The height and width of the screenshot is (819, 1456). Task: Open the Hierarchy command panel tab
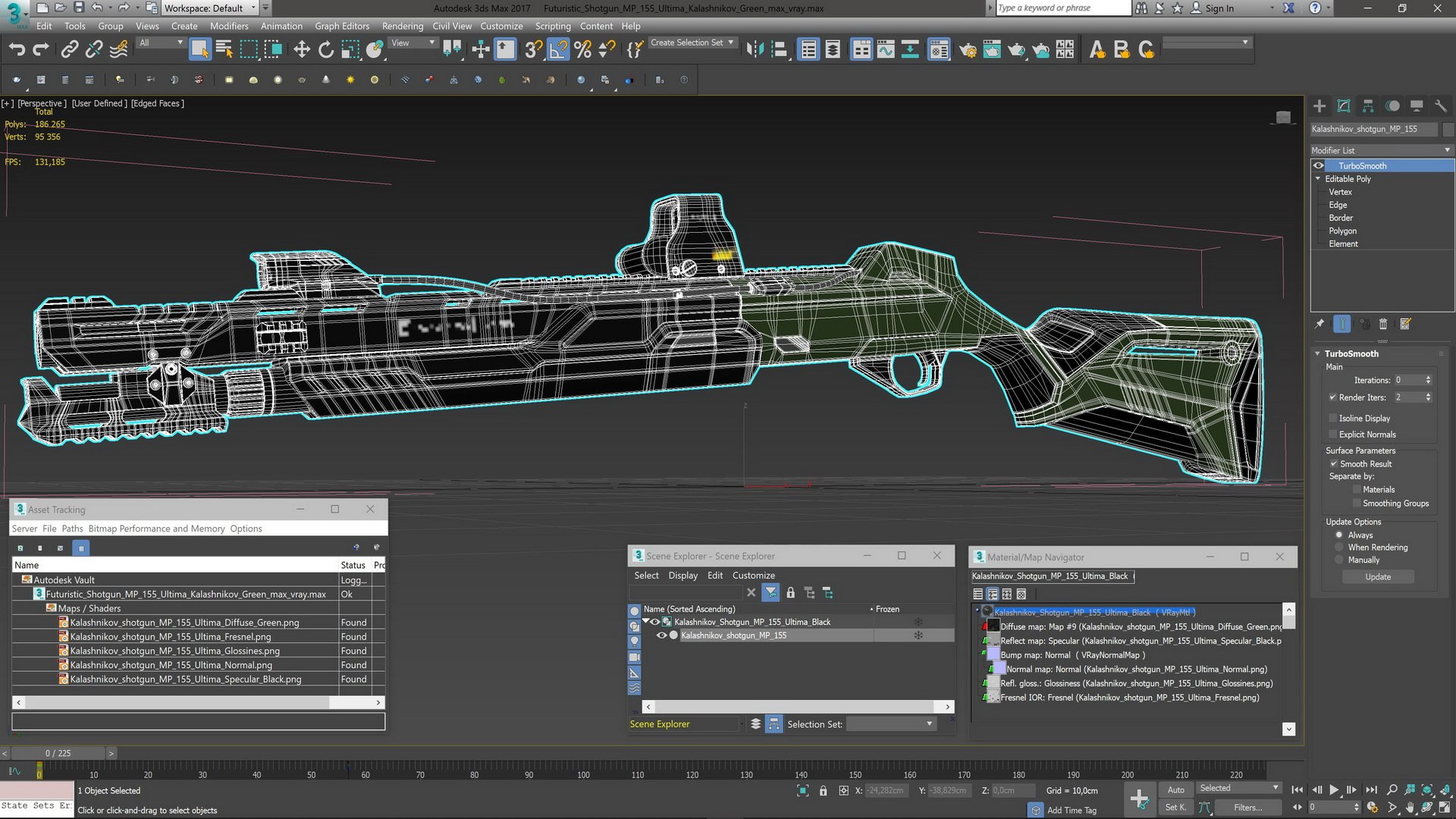(x=1368, y=106)
